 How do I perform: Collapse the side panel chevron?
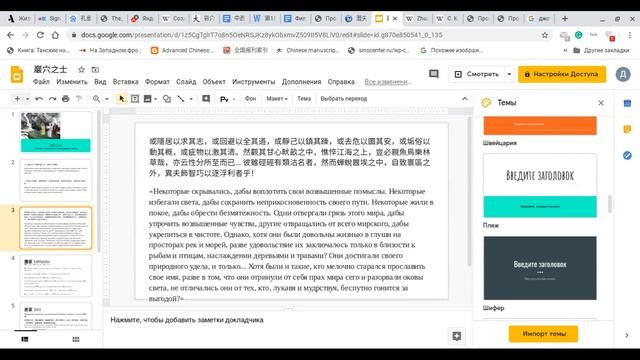pyautogui.click(x=627, y=335)
